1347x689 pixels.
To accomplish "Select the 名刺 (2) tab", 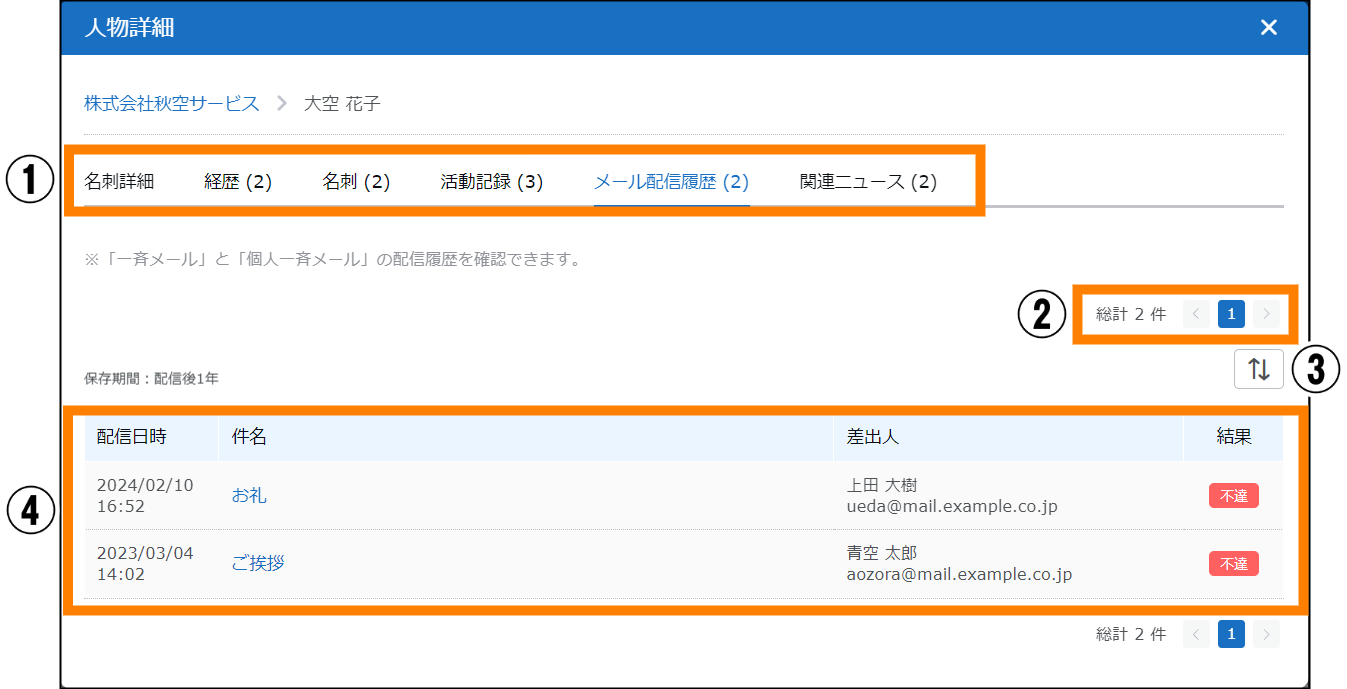I will click(x=356, y=182).
